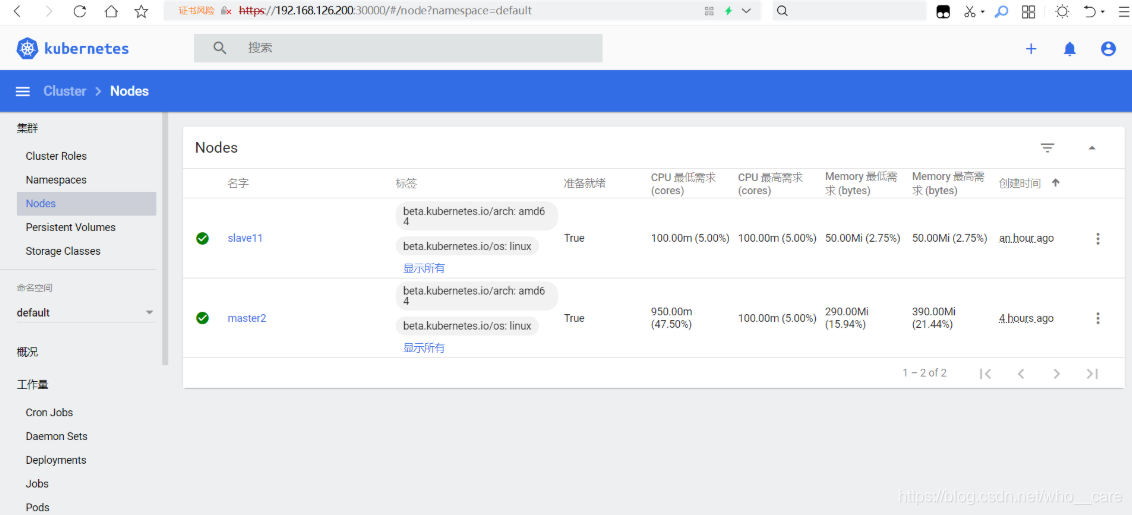The image size is (1132, 515).
Task: Click the filter icon in Nodes card
Action: (1048, 147)
